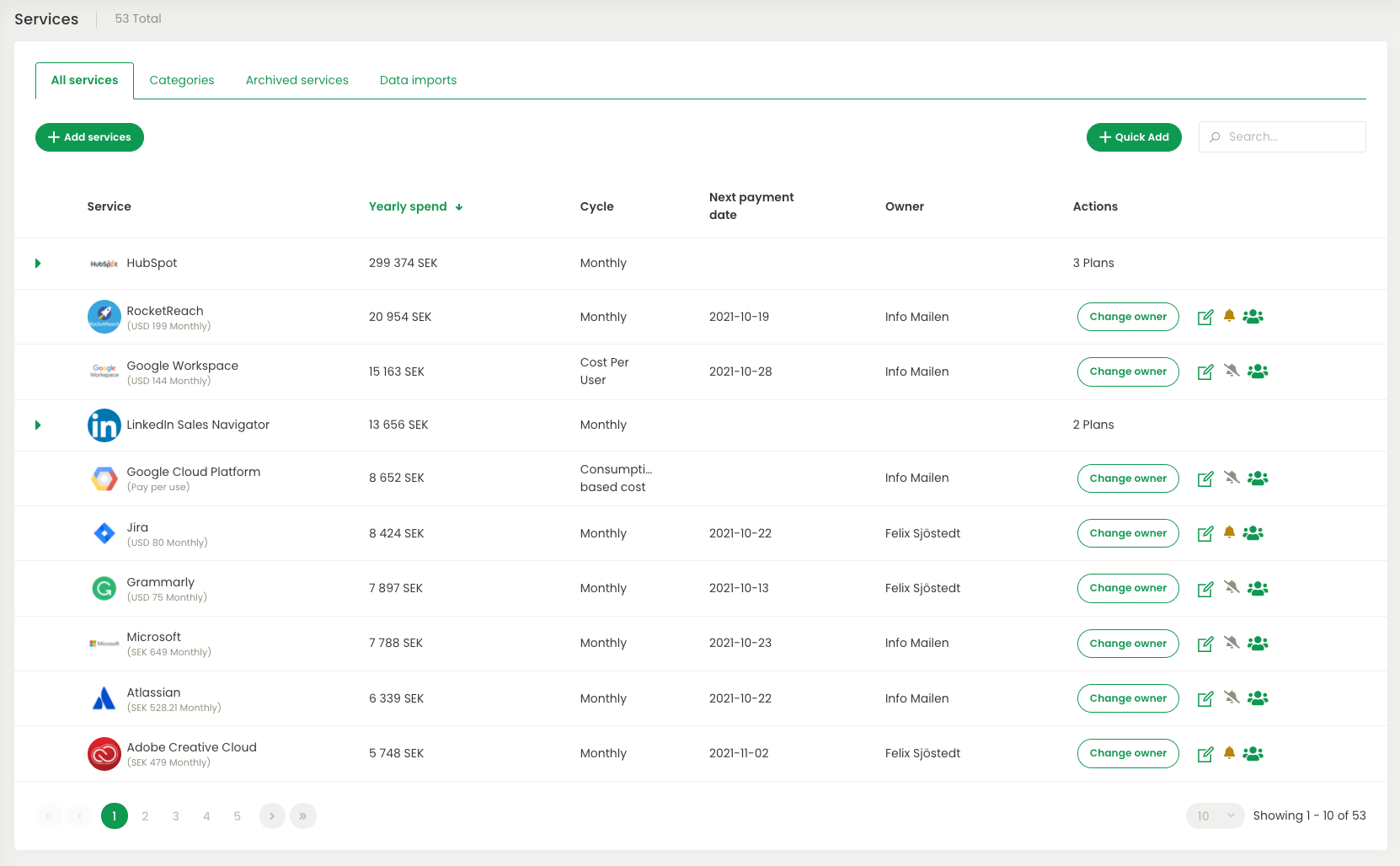
Task: Click the Add services button
Action: [89, 137]
